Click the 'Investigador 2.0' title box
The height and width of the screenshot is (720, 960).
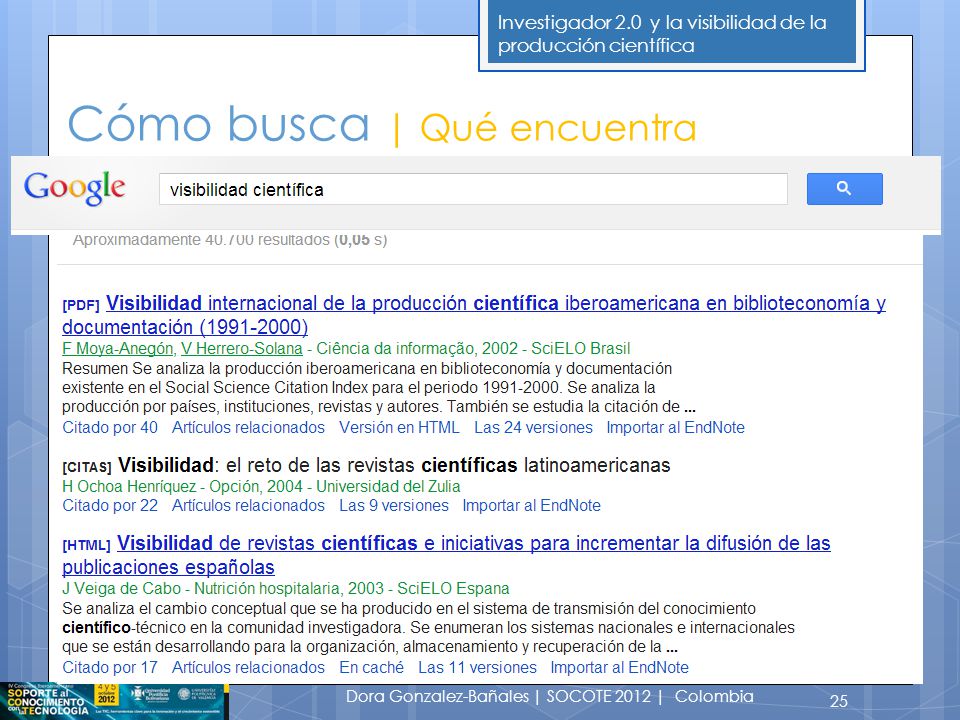point(672,34)
